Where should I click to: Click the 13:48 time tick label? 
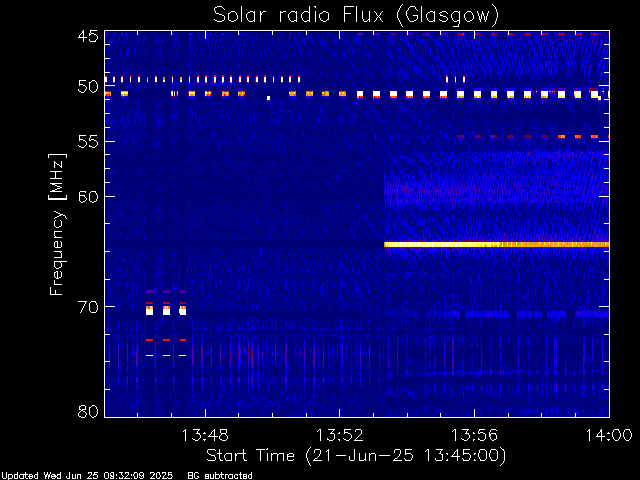(x=205, y=435)
